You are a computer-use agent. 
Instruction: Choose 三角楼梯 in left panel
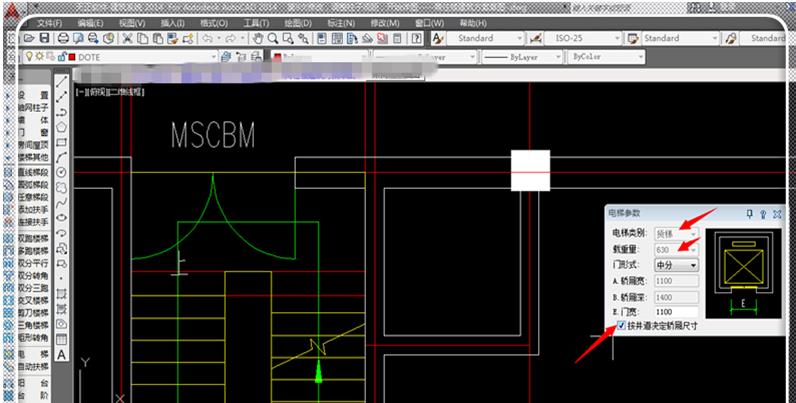pyautogui.click(x=34, y=325)
